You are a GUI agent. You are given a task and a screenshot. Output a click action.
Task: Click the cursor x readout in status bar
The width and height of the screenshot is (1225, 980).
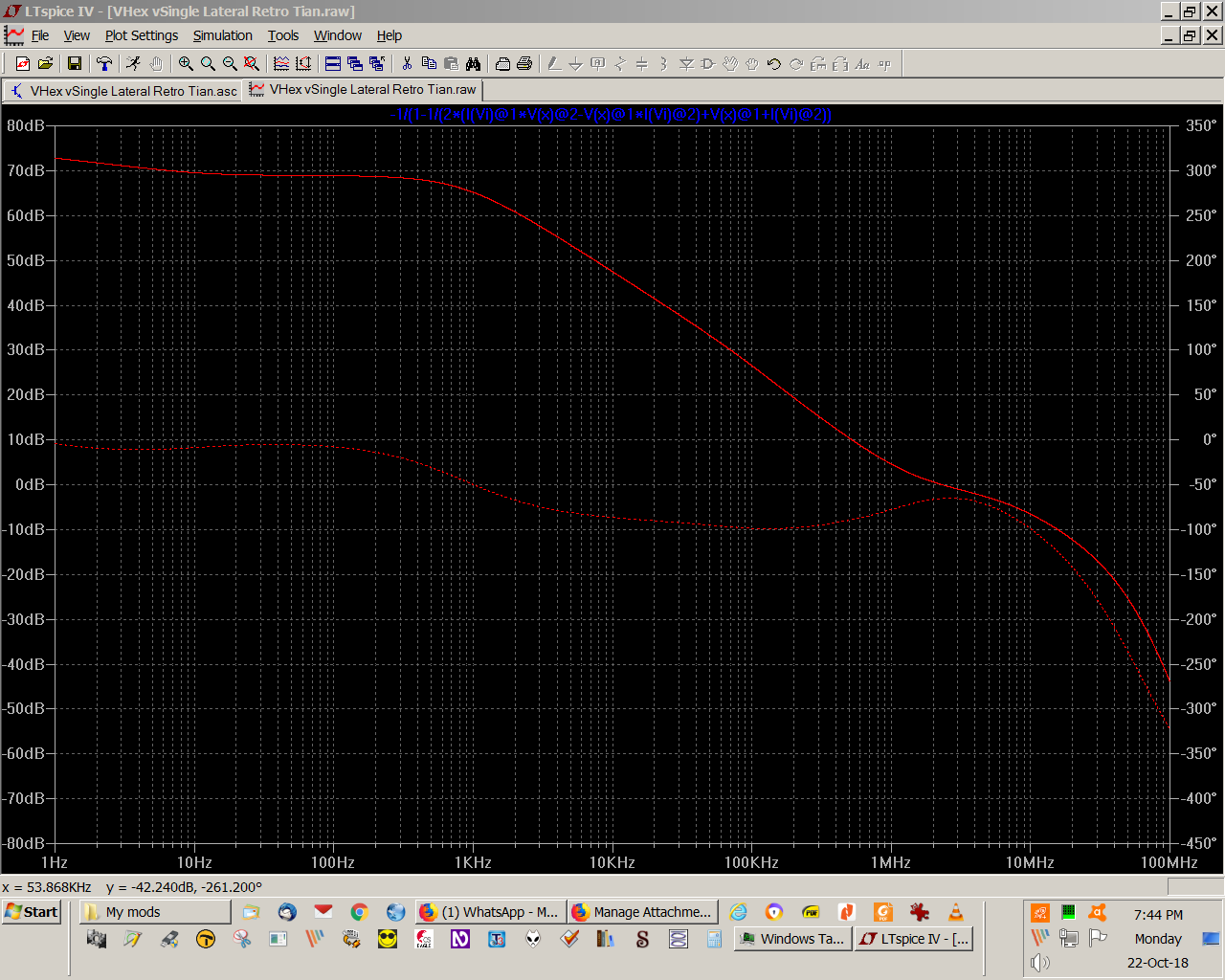pos(47,887)
